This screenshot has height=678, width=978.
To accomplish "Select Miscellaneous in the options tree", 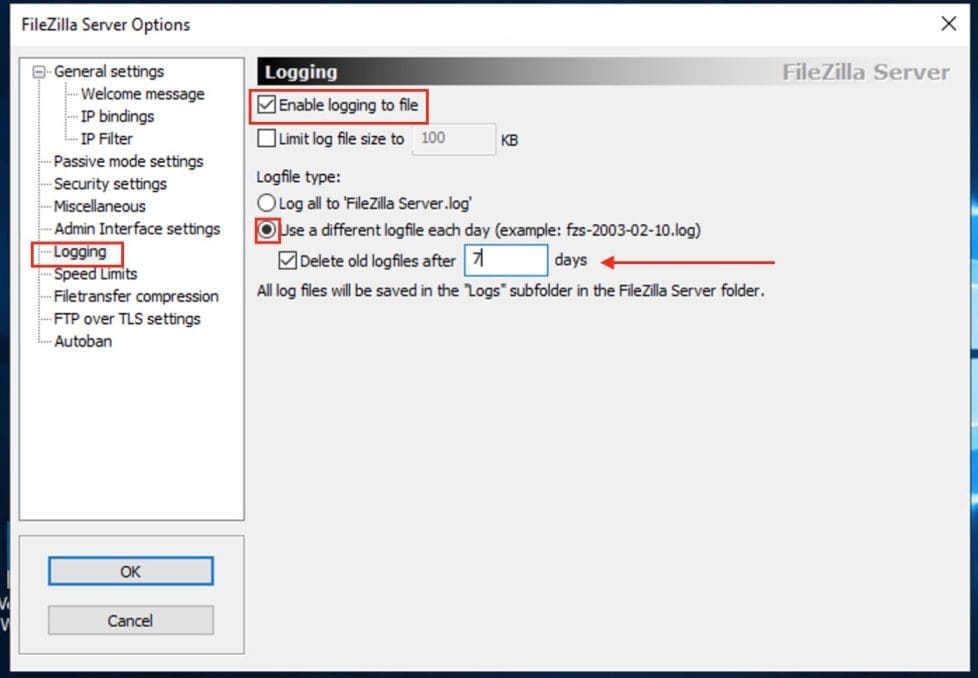I will pos(99,206).
